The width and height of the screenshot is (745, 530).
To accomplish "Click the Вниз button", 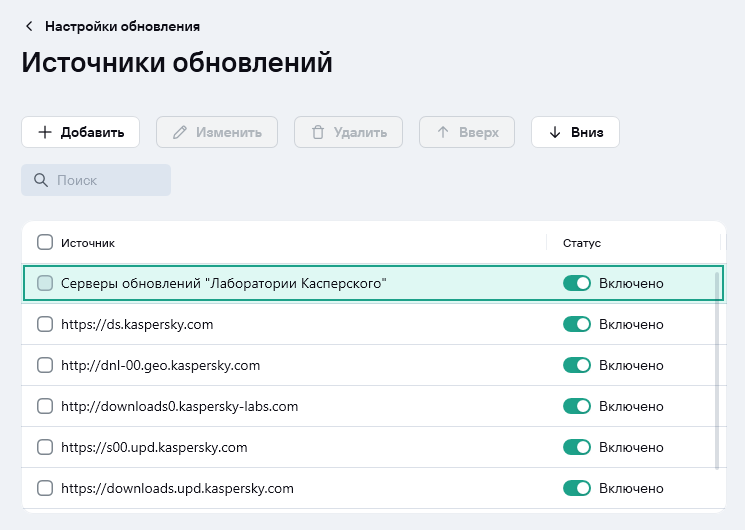I will (x=575, y=132).
